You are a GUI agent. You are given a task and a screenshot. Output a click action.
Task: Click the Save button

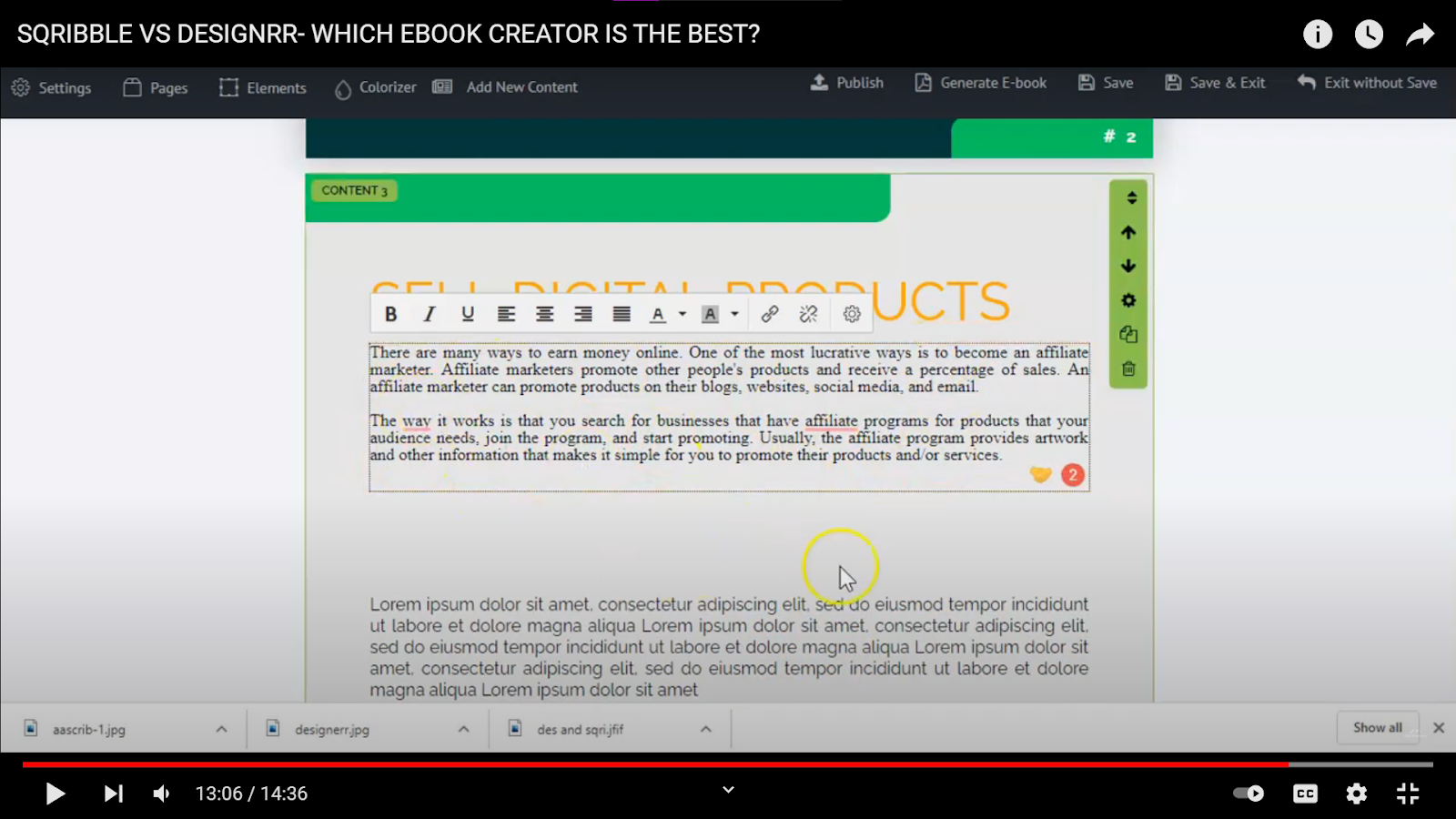1106,83
